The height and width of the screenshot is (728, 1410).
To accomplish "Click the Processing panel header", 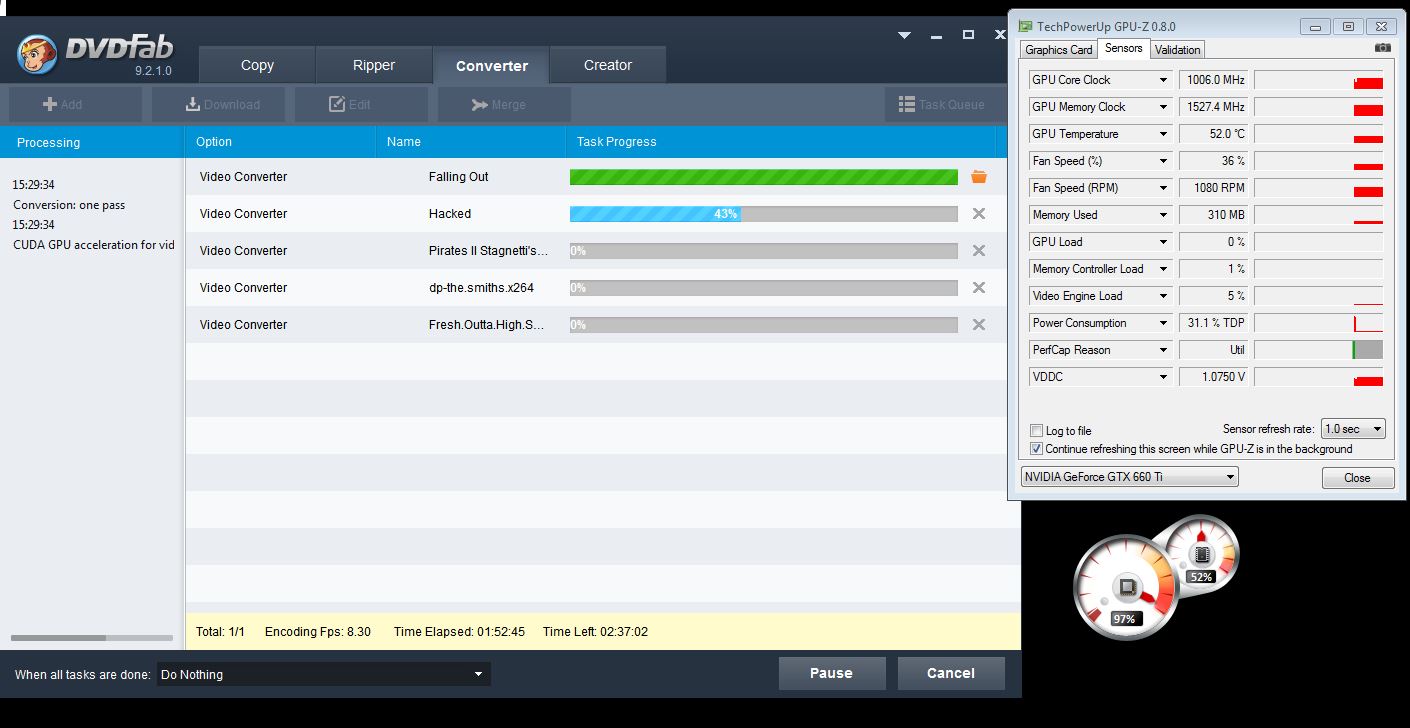I will 92,142.
